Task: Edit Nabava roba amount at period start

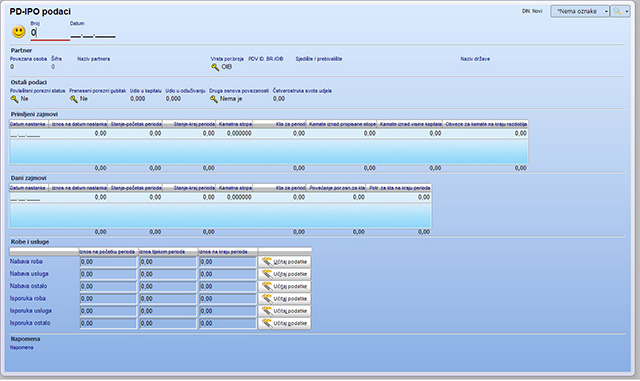Action: click(108, 262)
